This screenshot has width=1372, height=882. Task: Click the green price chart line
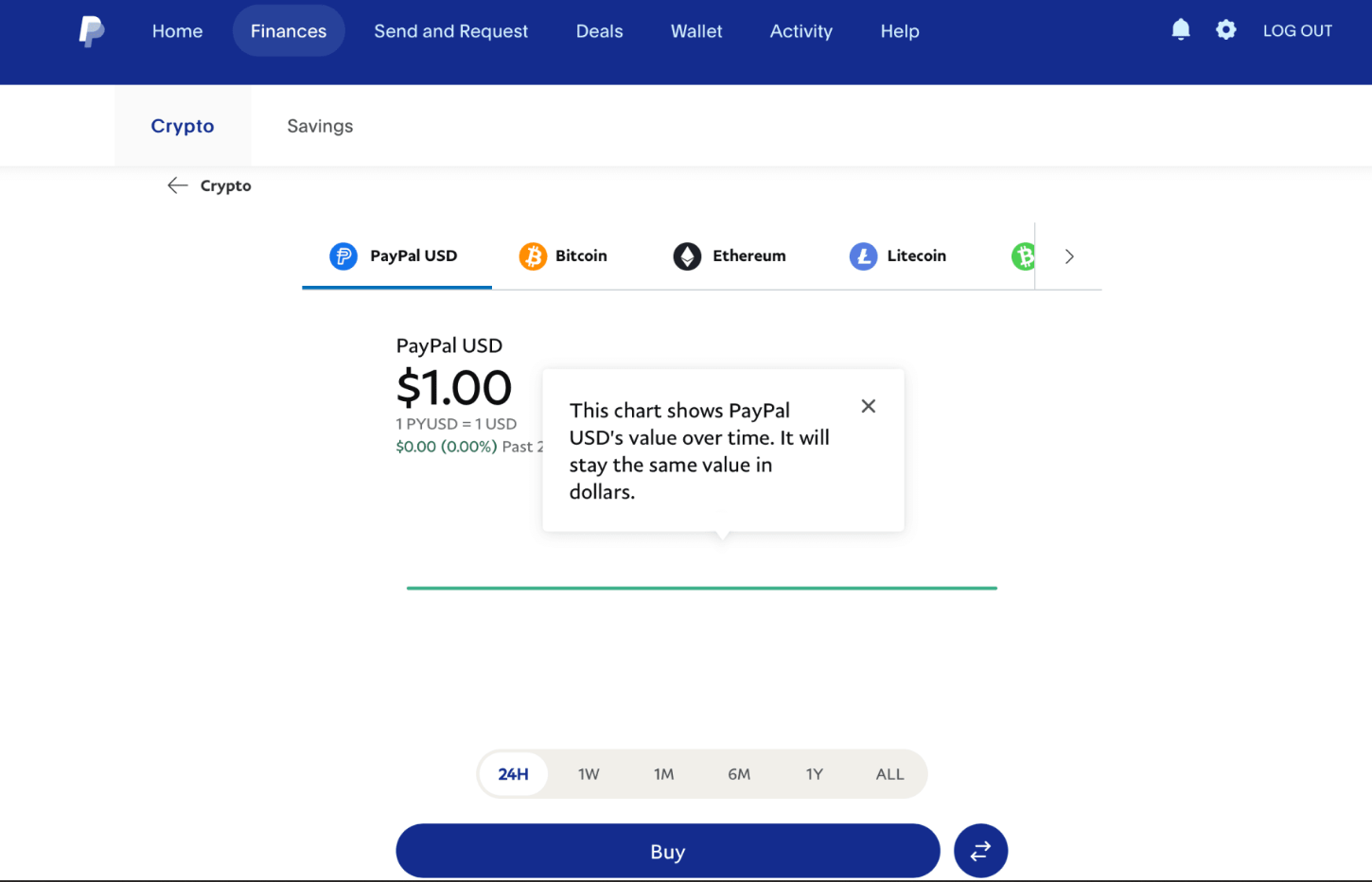702,588
